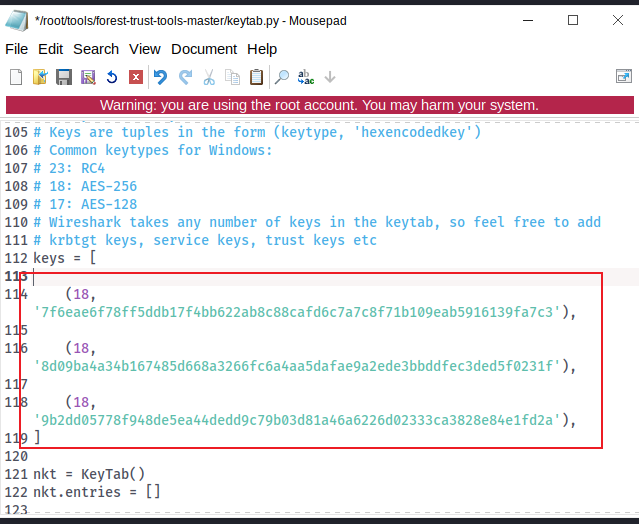Screen dimensions: 639x524
Task: Open Find and Replace icon
Action: point(306,77)
